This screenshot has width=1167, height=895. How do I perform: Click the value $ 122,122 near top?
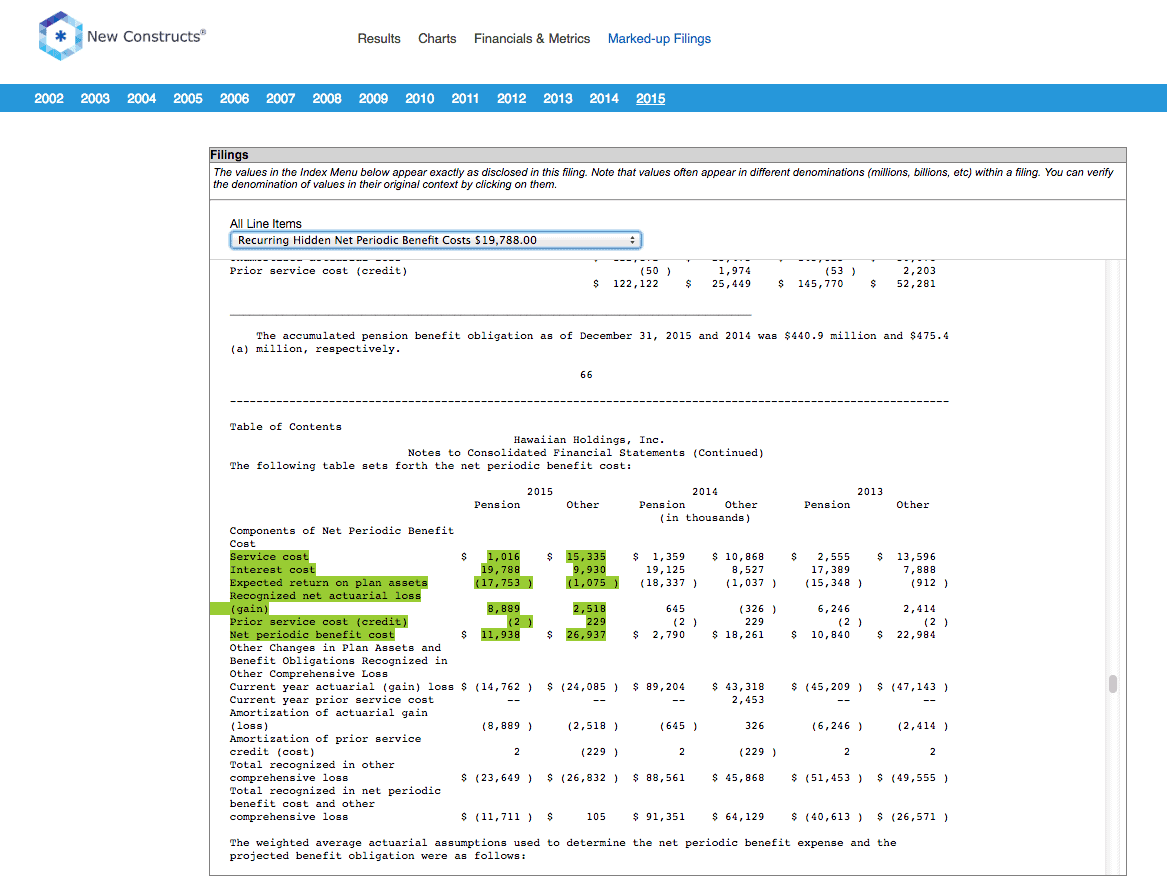click(x=626, y=283)
